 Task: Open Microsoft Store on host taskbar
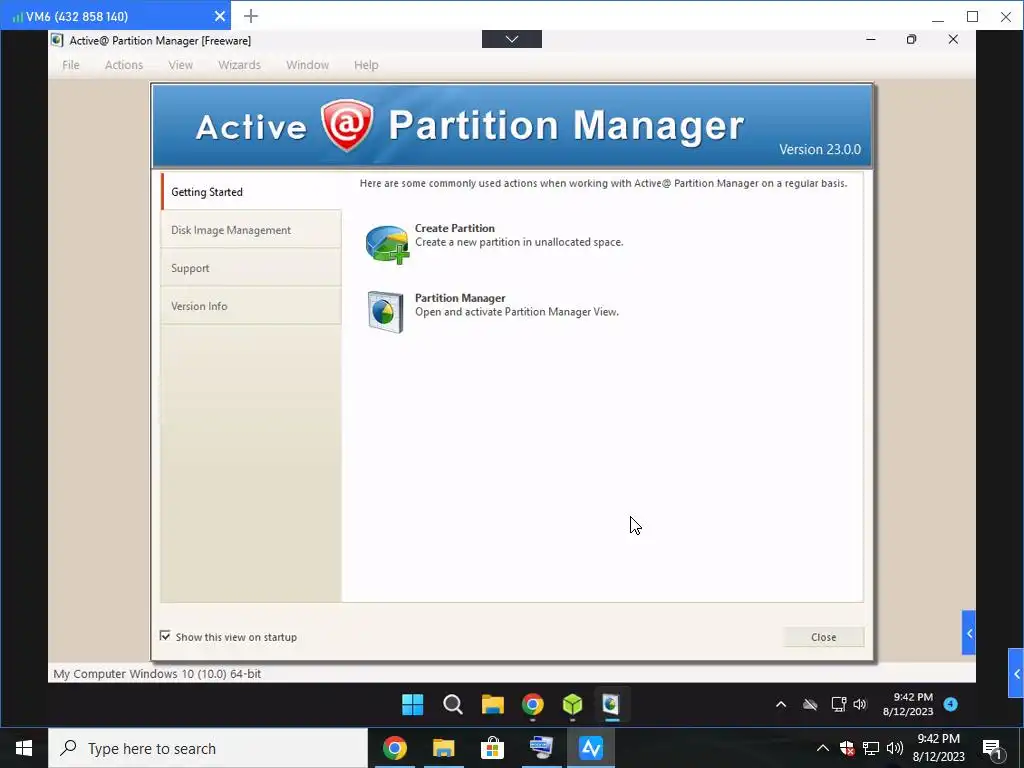tap(492, 748)
